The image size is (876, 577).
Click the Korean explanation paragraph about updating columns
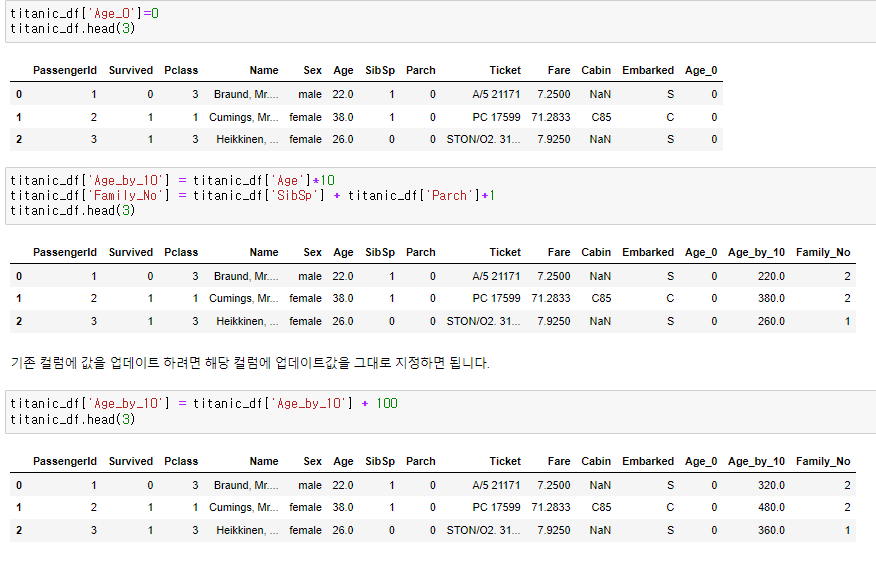(x=250, y=363)
